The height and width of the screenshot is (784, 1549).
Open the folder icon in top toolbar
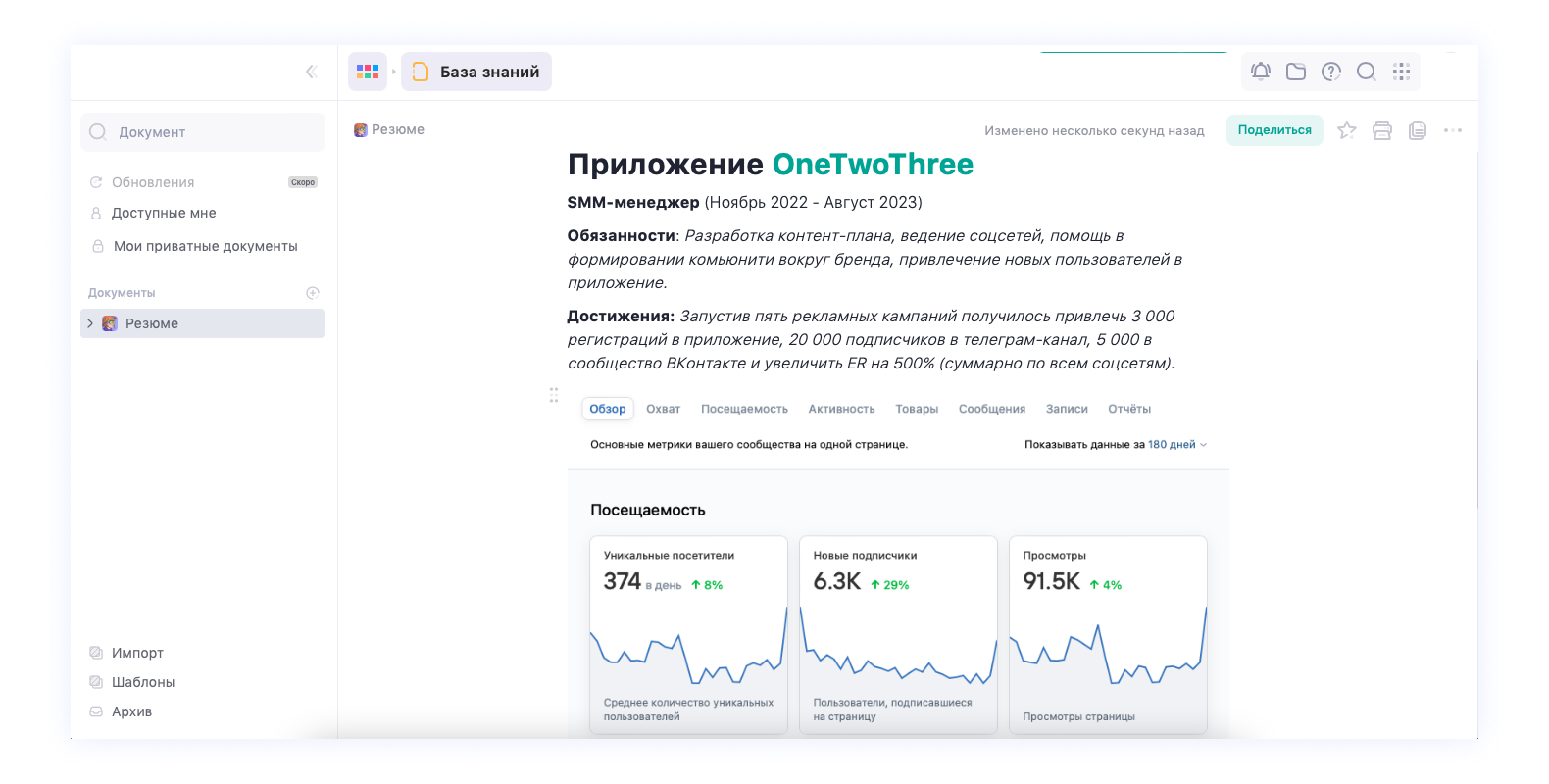[1296, 72]
